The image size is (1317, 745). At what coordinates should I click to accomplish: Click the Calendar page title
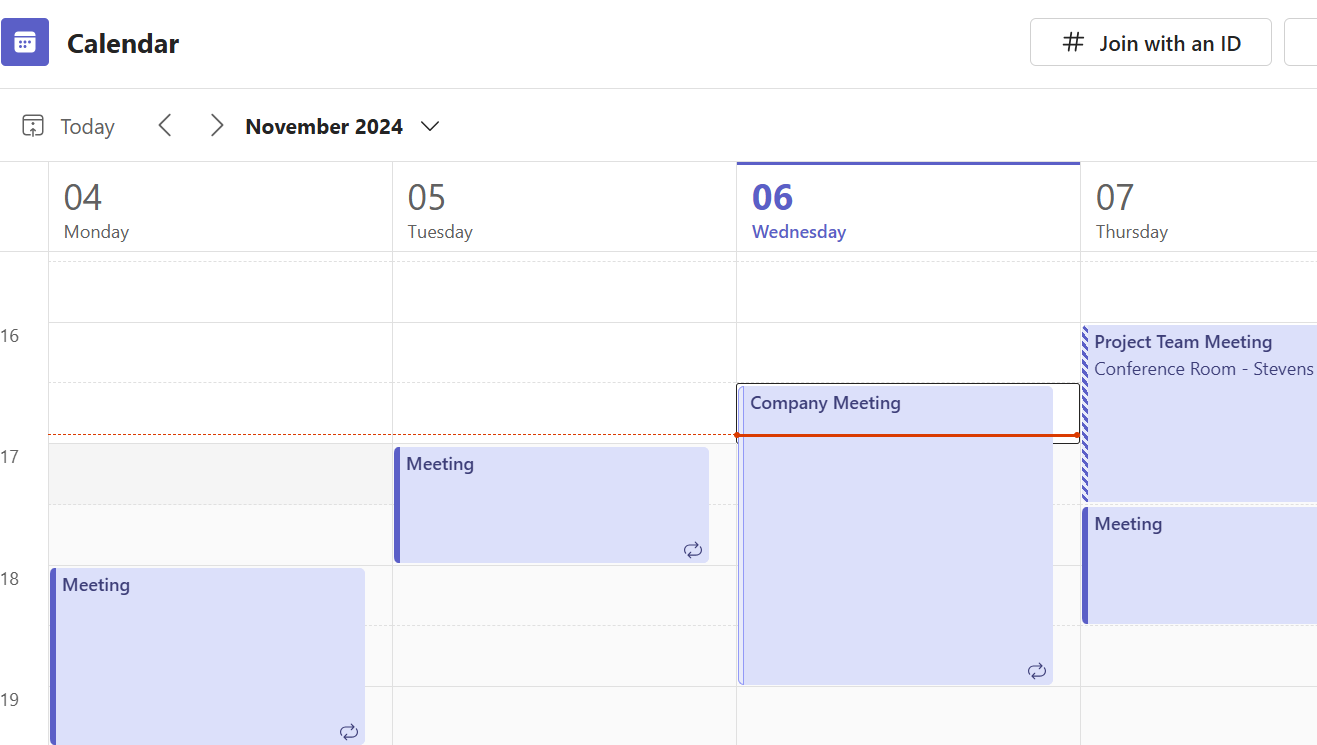(123, 44)
